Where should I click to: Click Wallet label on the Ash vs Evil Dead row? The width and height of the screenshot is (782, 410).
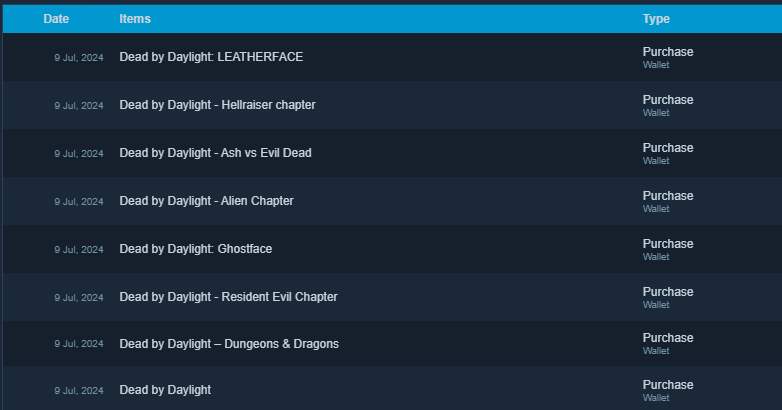pos(656,161)
